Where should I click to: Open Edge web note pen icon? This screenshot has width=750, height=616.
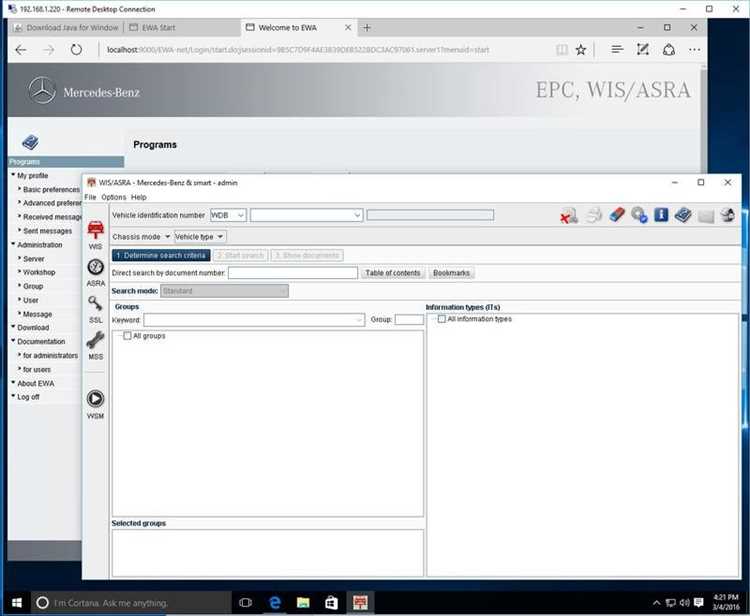(643, 49)
